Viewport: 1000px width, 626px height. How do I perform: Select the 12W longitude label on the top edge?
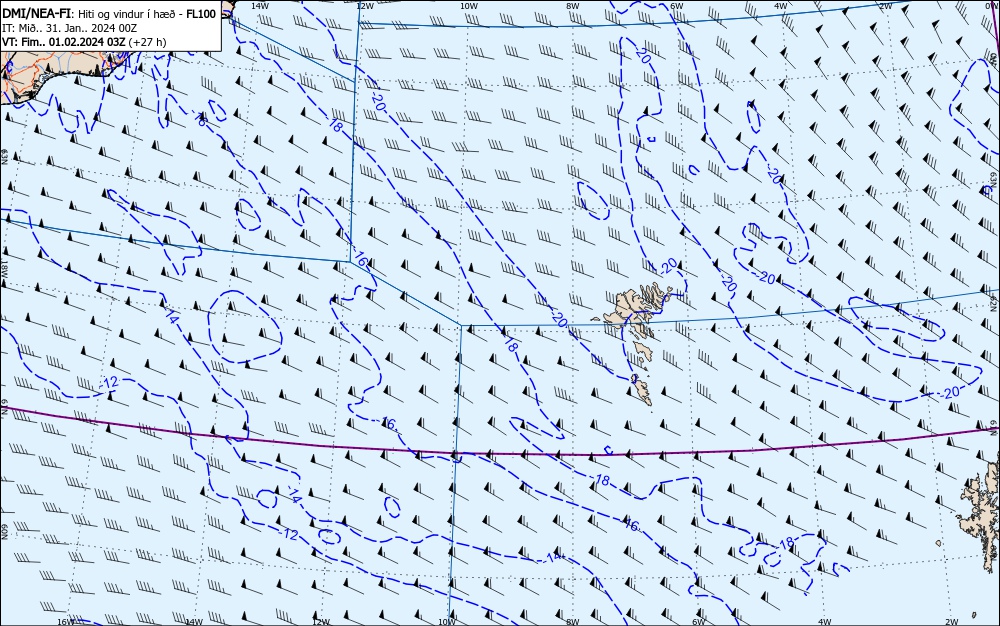(365, 6)
